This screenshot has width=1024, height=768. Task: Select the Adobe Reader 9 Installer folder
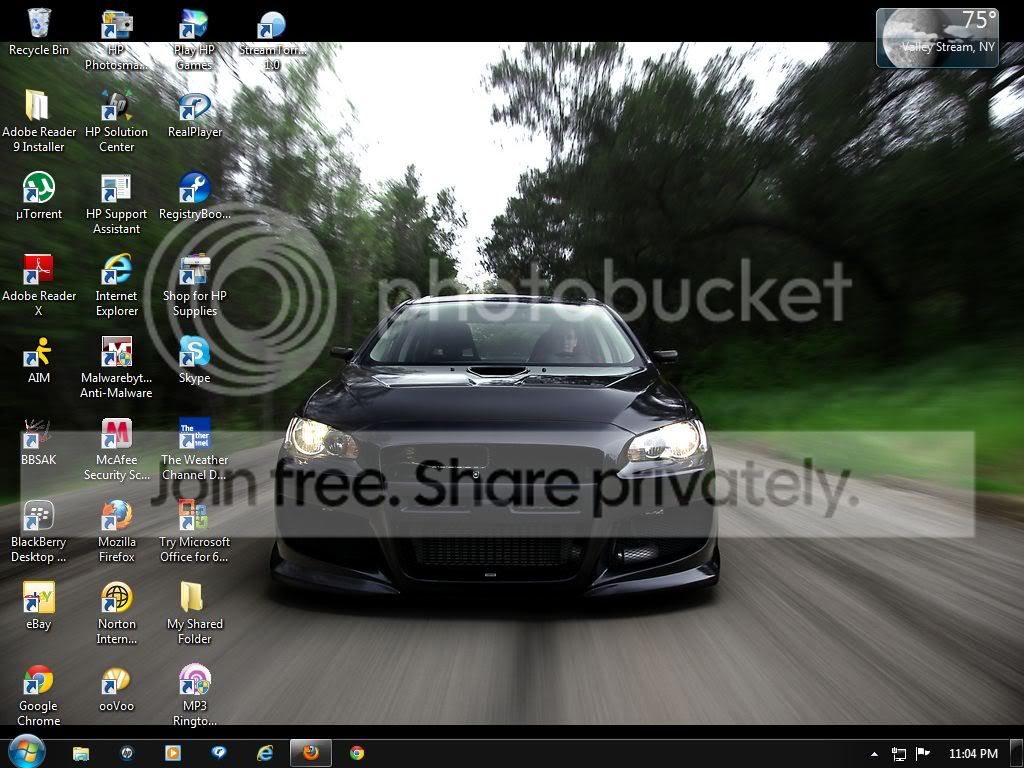click(x=39, y=121)
